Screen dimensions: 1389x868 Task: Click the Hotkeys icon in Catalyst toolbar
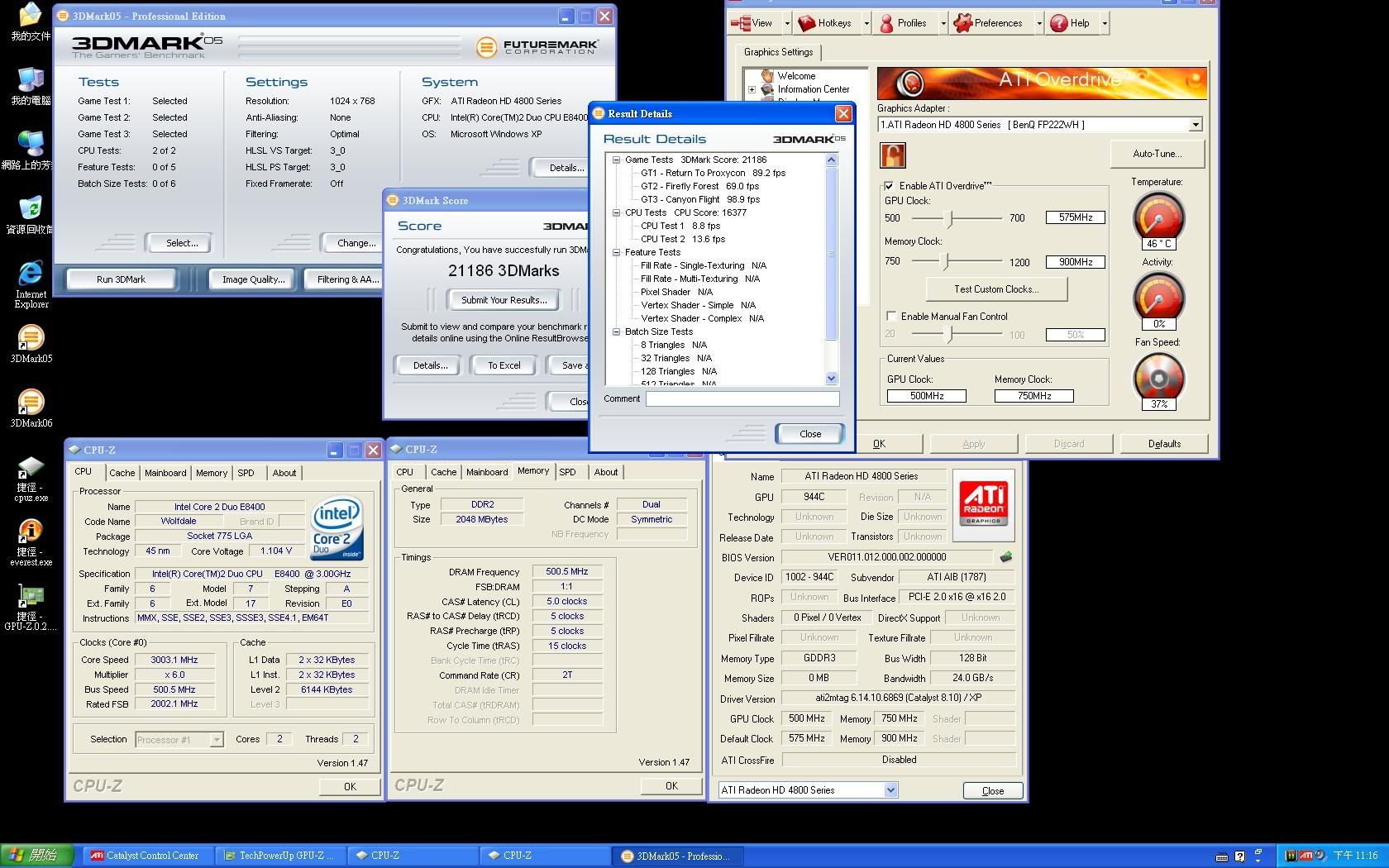[806, 23]
